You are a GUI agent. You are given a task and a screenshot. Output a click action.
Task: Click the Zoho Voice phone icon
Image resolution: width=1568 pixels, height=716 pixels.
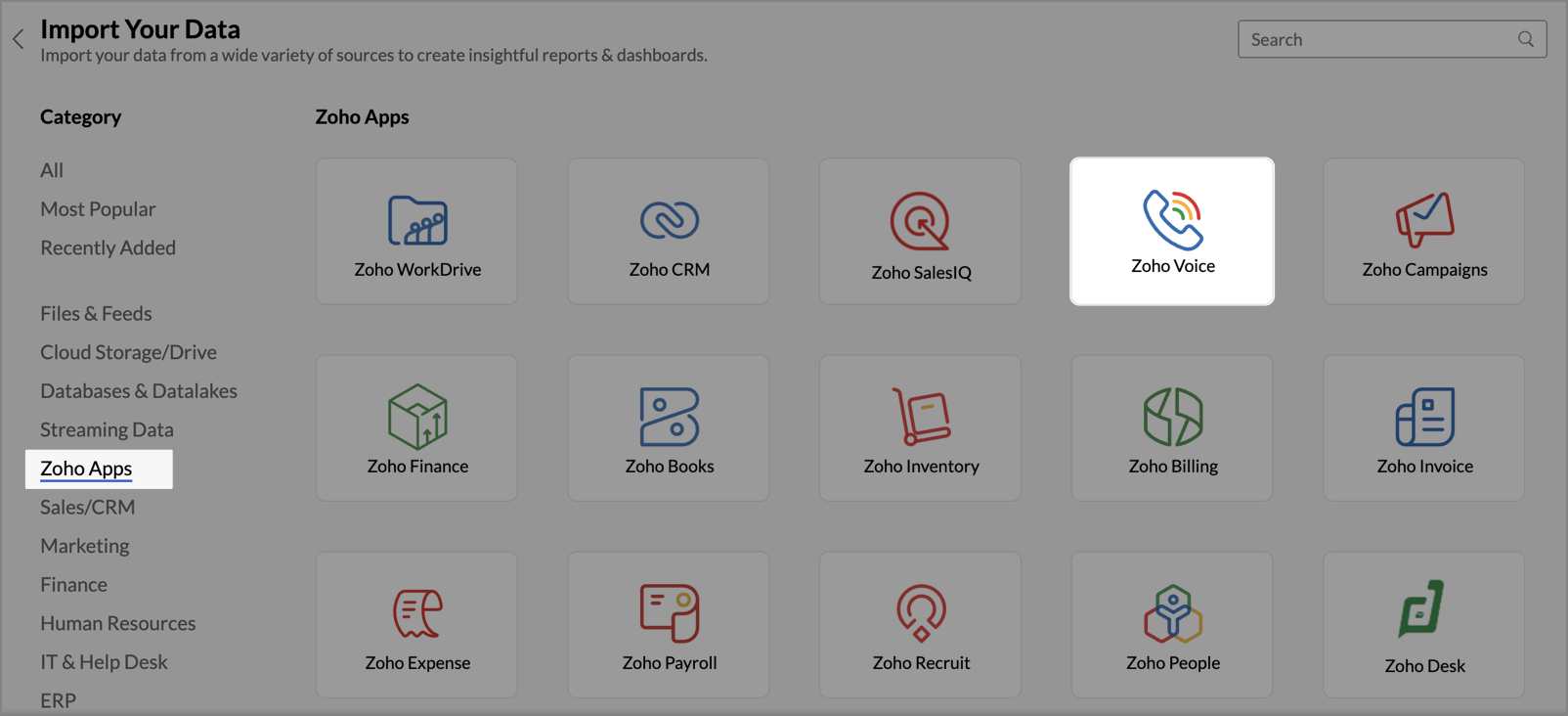click(1173, 219)
